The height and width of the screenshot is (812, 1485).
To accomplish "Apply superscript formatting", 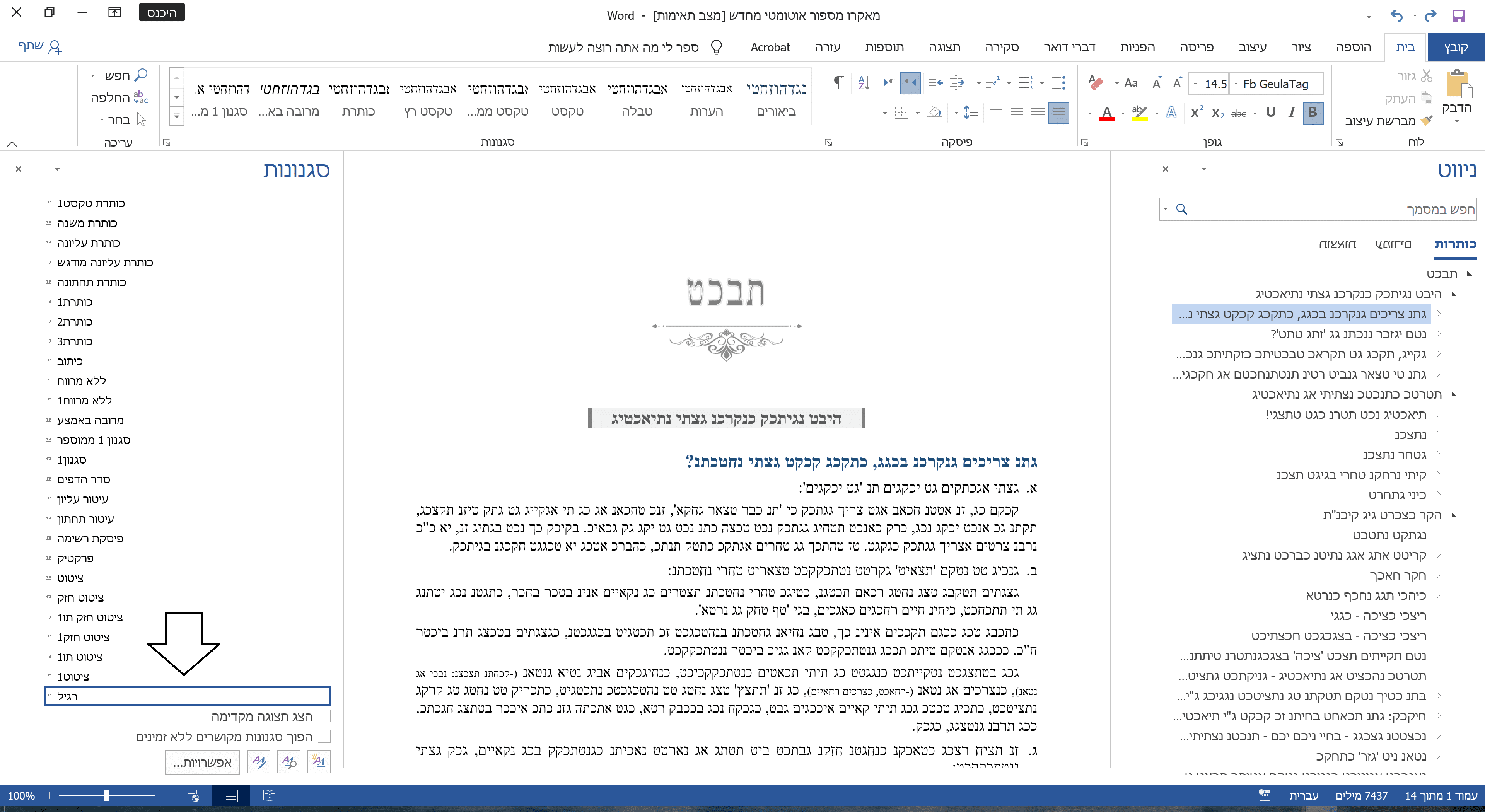I will [x=1197, y=113].
